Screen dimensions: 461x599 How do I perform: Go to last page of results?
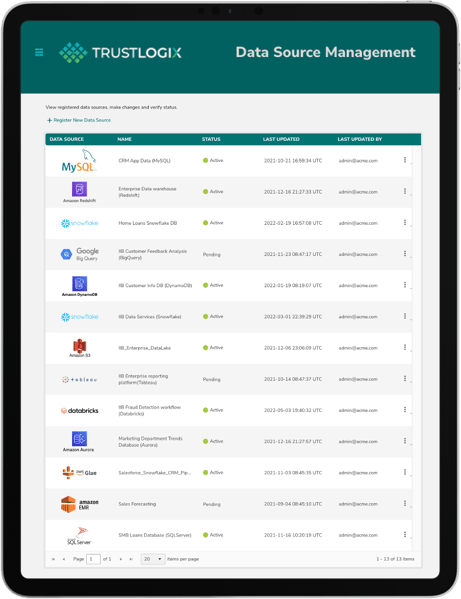[131, 559]
